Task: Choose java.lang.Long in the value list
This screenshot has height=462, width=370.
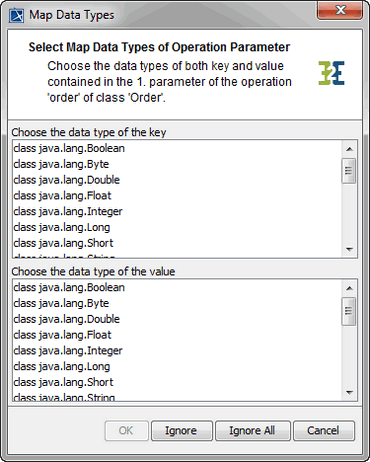Action: [177, 367]
